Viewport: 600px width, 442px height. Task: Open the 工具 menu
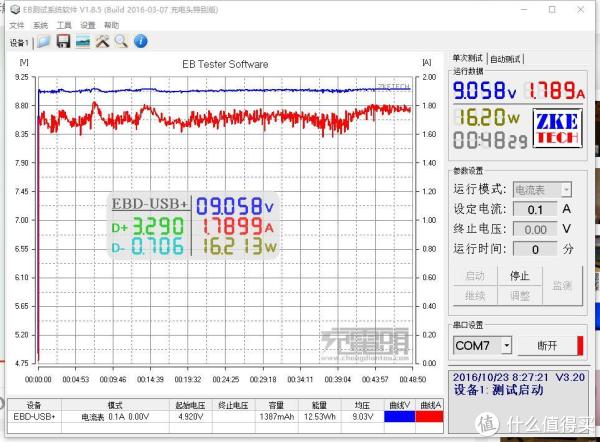click(x=64, y=25)
